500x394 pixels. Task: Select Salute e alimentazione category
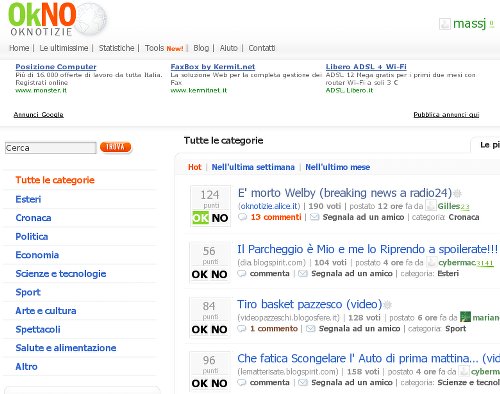[66, 348]
